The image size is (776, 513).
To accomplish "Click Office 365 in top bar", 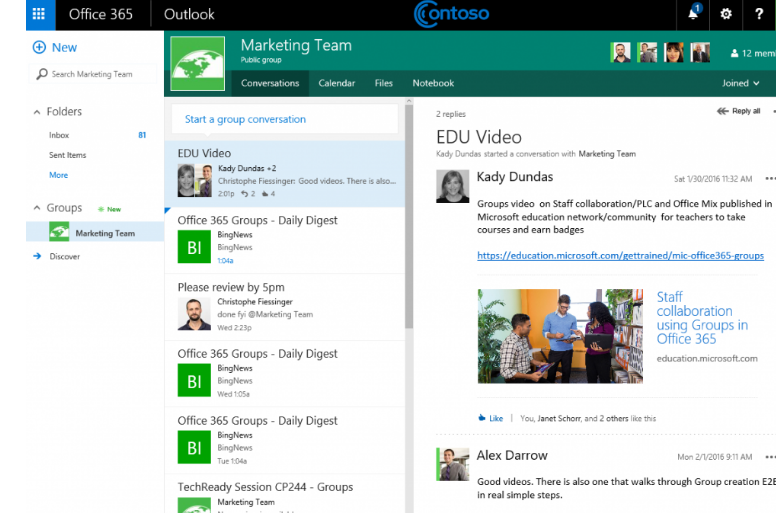I will coord(101,14).
